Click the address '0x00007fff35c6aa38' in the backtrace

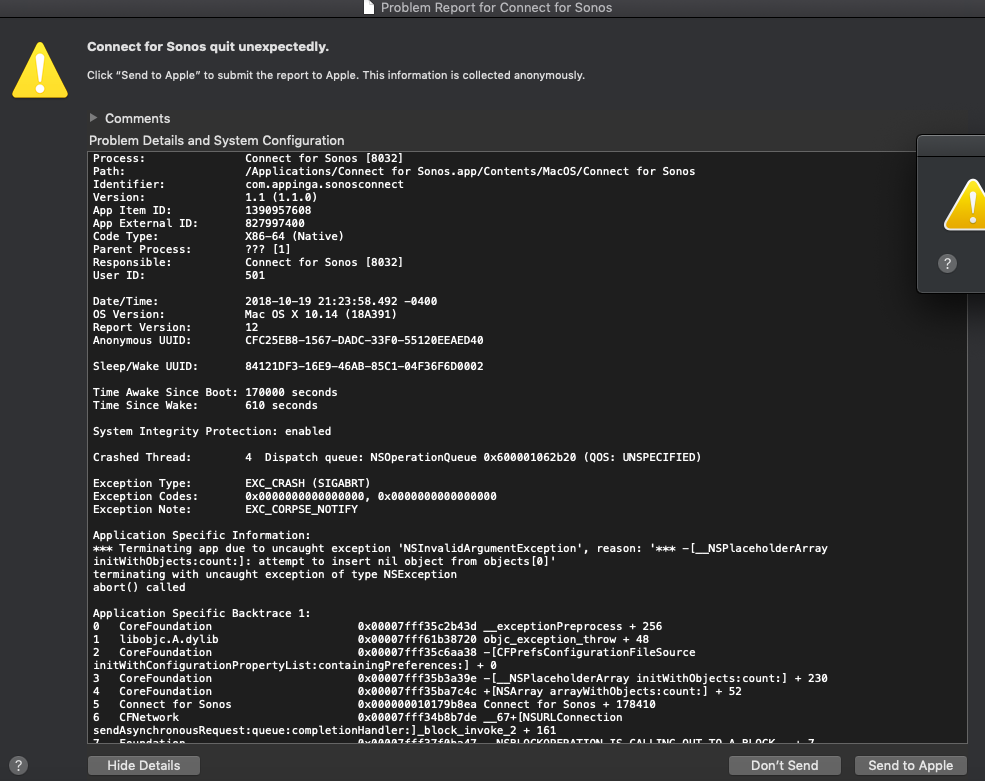pyautogui.click(x=417, y=652)
